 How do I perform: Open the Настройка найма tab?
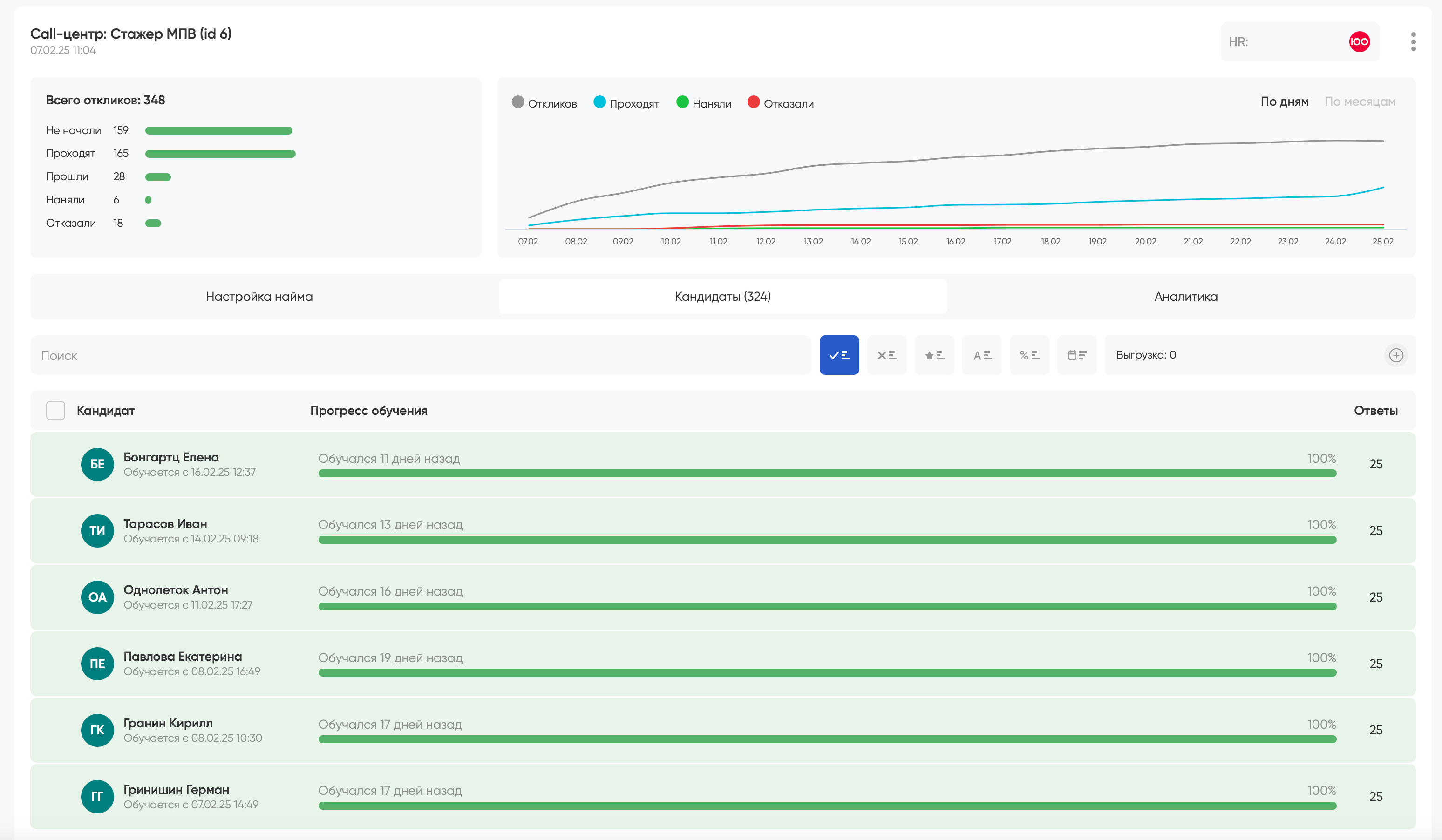tap(259, 297)
